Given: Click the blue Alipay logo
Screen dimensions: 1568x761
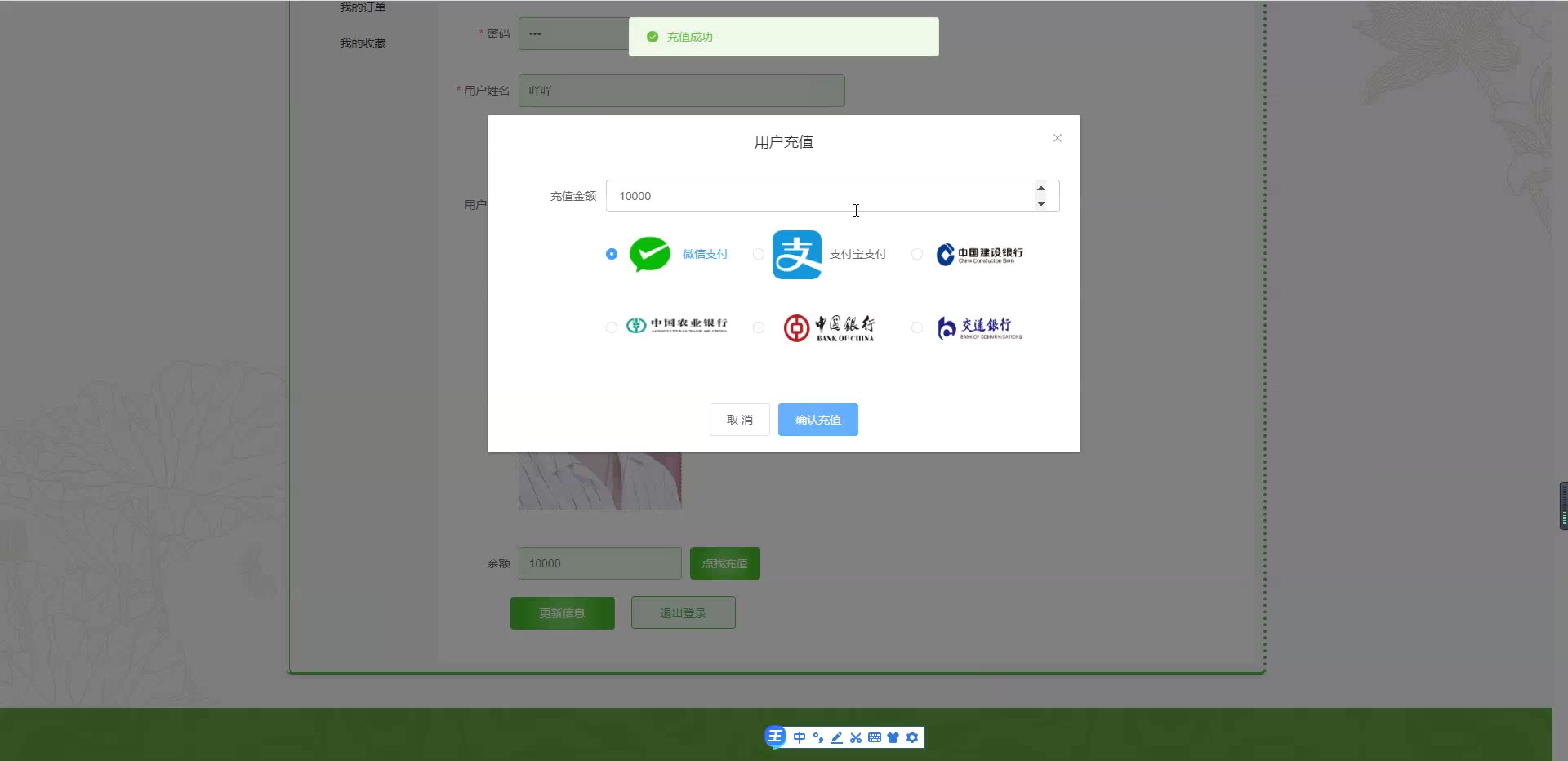Looking at the screenshot, I should pyautogui.click(x=797, y=255).
